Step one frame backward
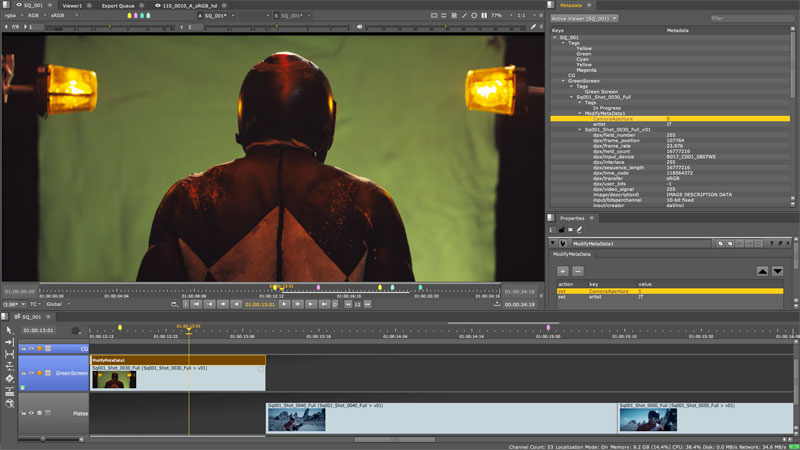Image resolution: width=800 pixels, height=450 pixels. (x=222, y=304)
